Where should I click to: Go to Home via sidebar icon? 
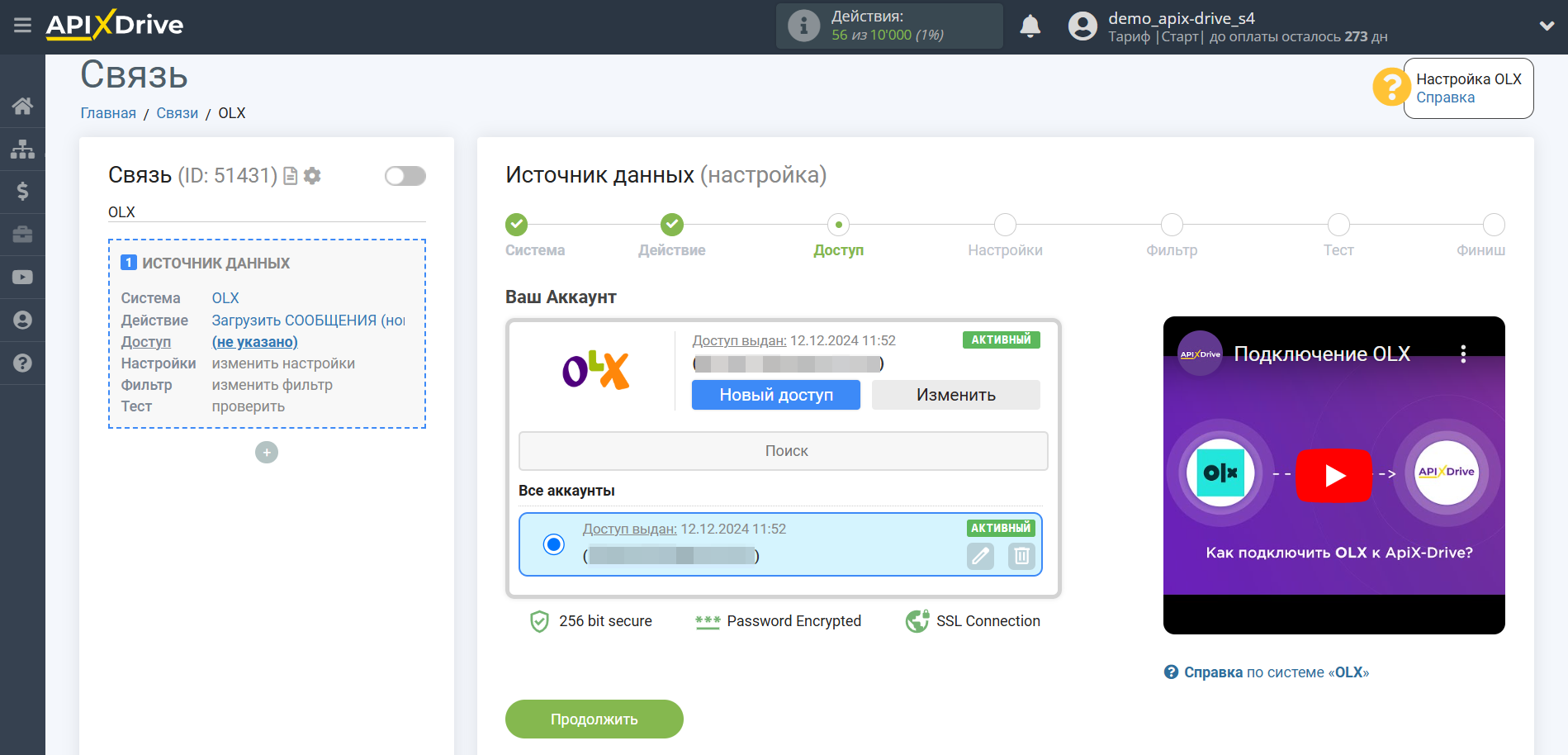[22, 106]
